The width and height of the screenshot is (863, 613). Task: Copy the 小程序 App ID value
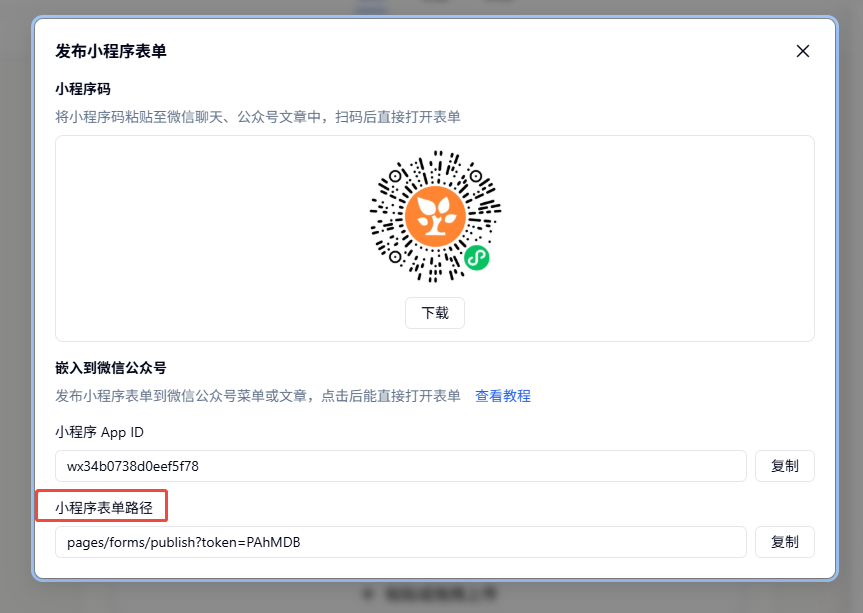(x=784, y=466)
